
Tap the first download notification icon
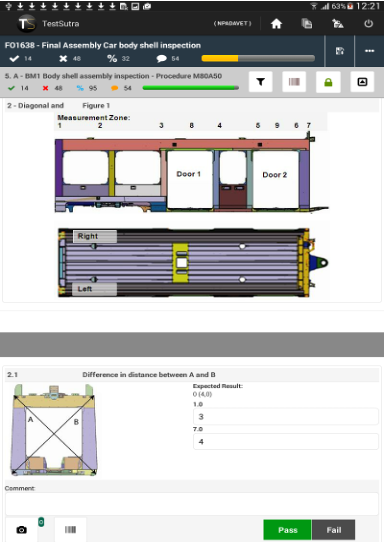point(20,6)
